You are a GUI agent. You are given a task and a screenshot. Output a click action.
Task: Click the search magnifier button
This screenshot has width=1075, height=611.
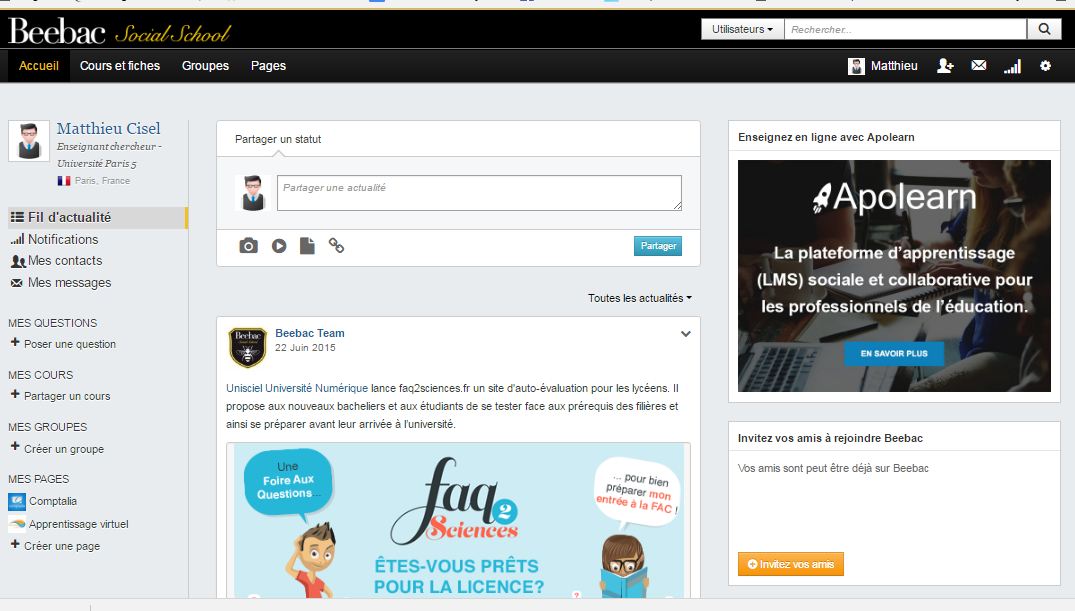[1044, 29]
